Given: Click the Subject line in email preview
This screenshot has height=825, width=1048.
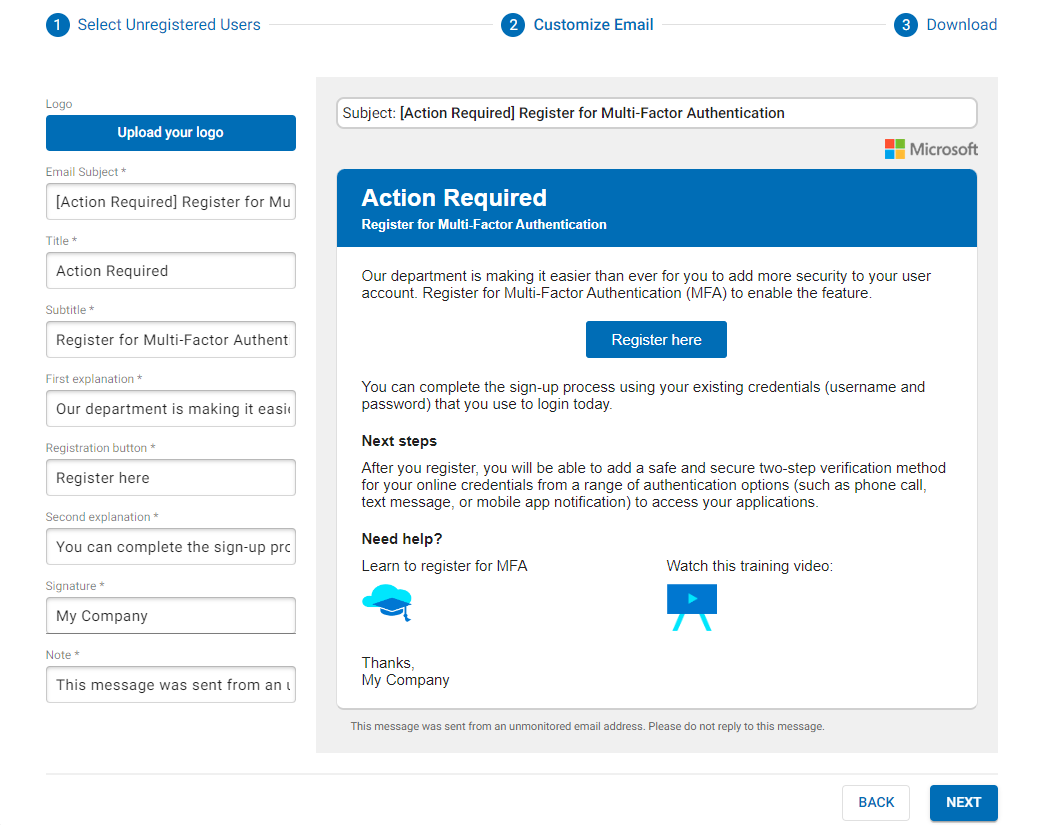Looking at the screenshot, I should tap(656, 113).
